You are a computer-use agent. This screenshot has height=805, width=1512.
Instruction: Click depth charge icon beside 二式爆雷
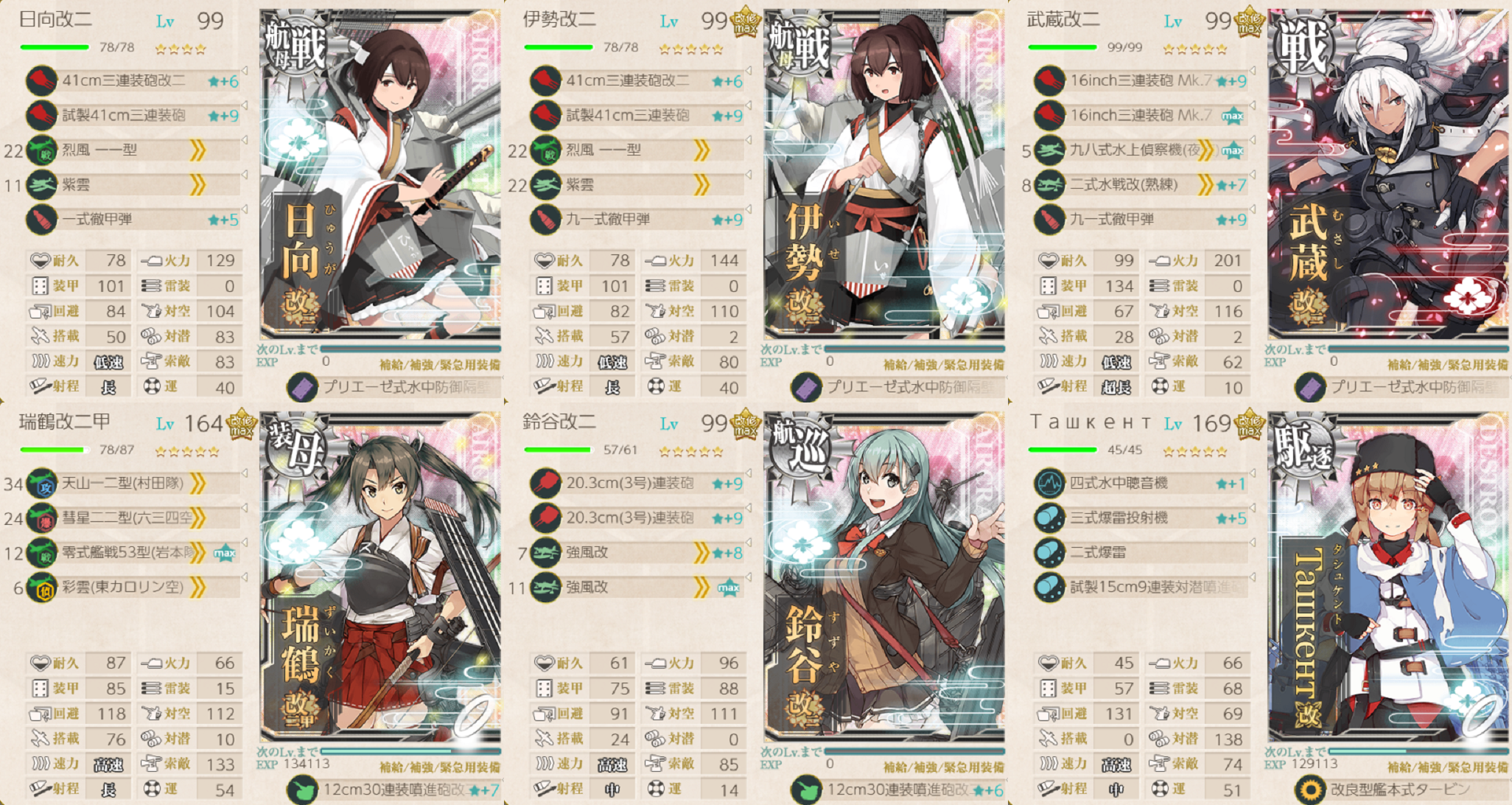1049,553
